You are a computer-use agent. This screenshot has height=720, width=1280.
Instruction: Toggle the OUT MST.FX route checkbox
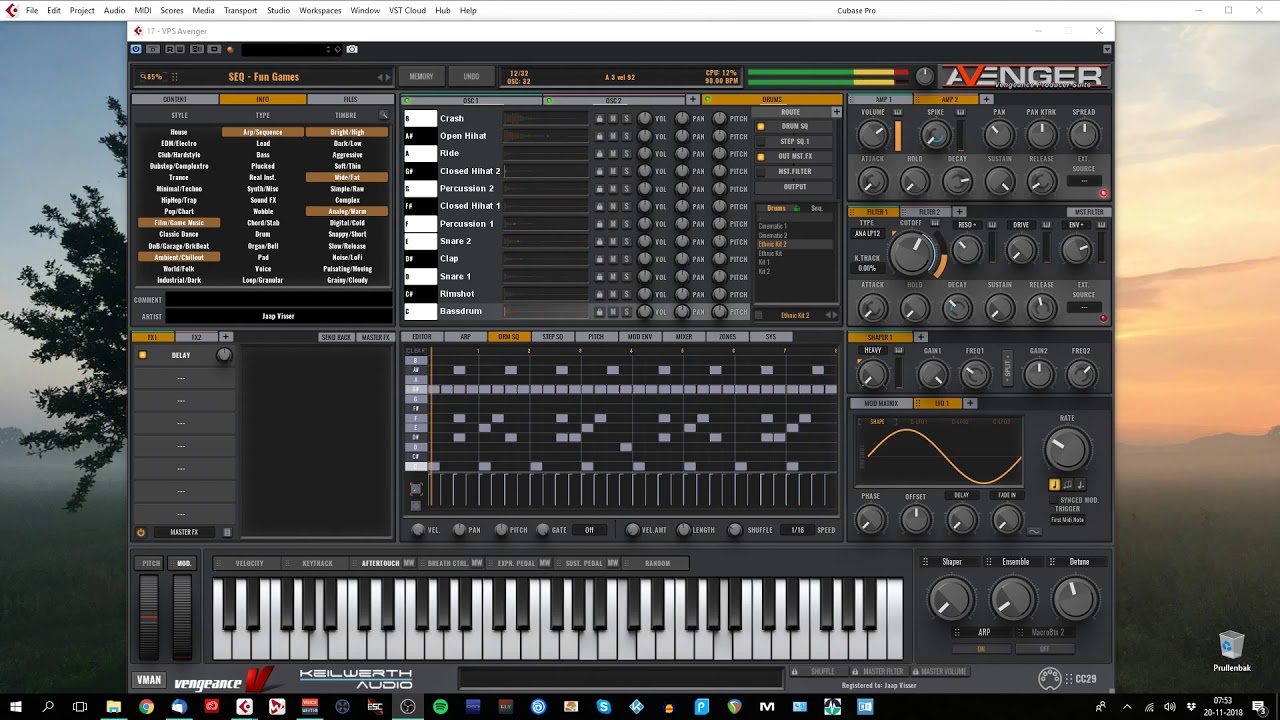point(760,157)
